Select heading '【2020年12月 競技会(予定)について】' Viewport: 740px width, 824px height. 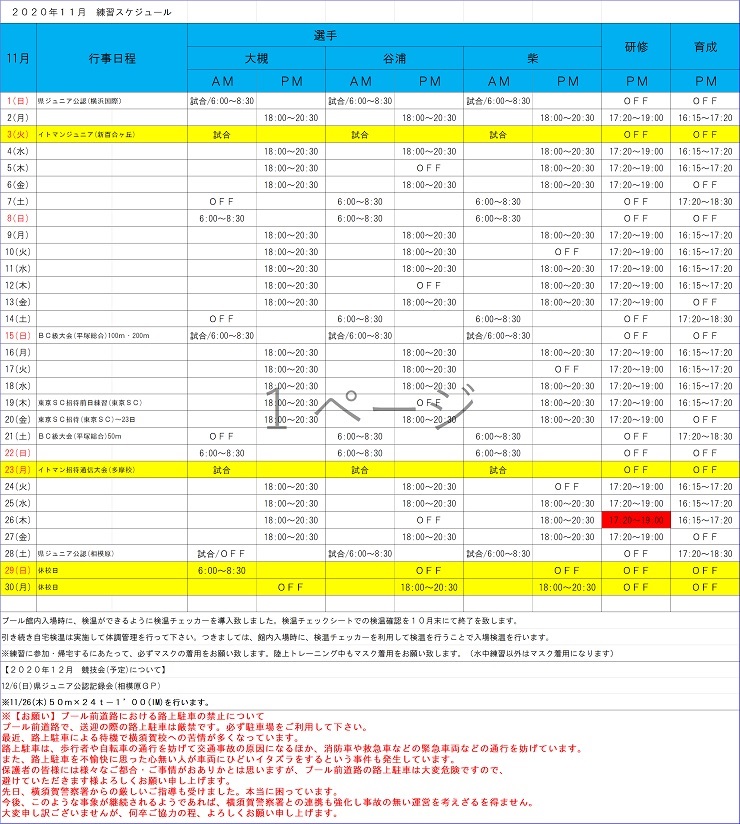[85, 670]
